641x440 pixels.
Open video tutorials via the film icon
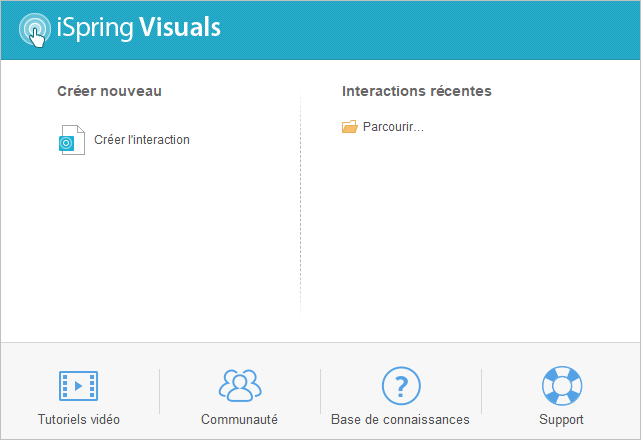78,385
